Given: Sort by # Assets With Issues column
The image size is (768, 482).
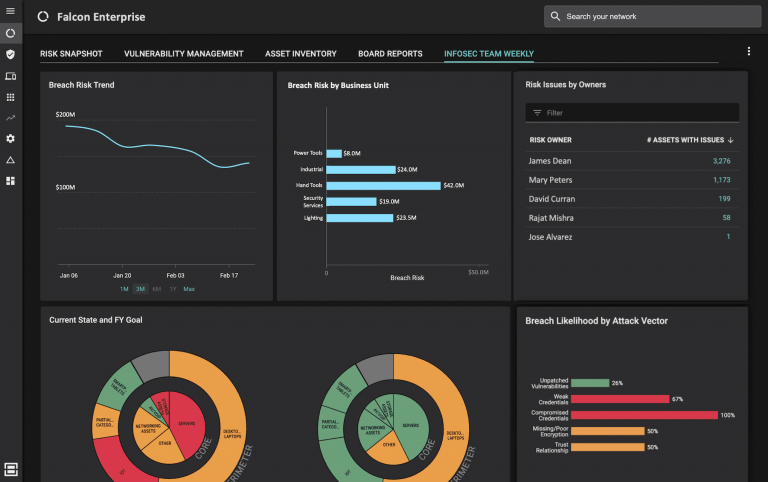Looking at the screenshot, I should pos(690,140).
